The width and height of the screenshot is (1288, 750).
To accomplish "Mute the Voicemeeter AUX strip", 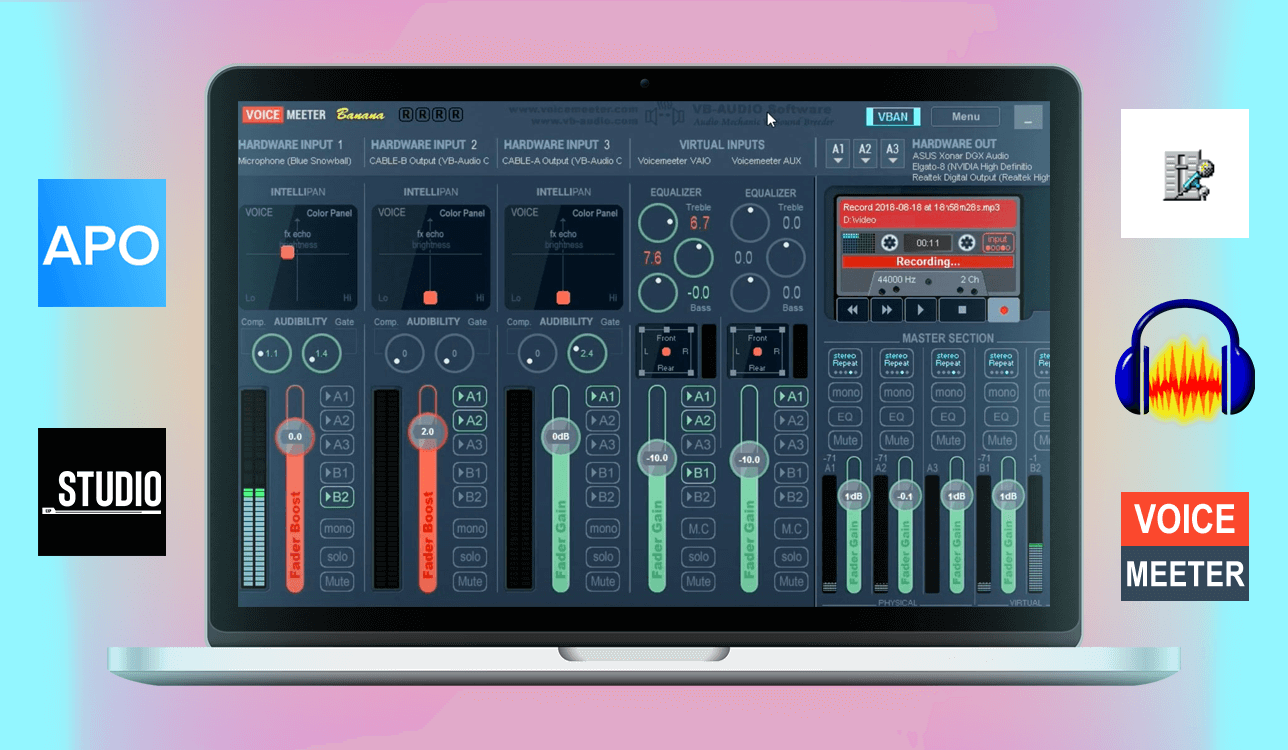I will (791, 581).
